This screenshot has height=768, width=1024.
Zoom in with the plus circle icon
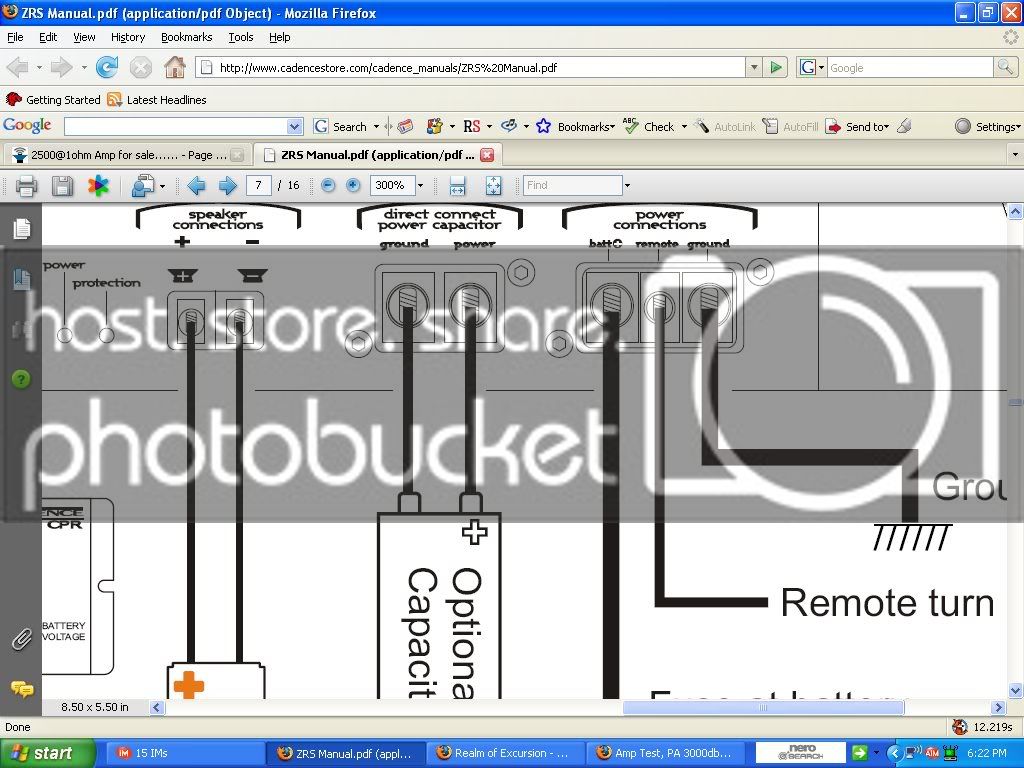(353, 185)
